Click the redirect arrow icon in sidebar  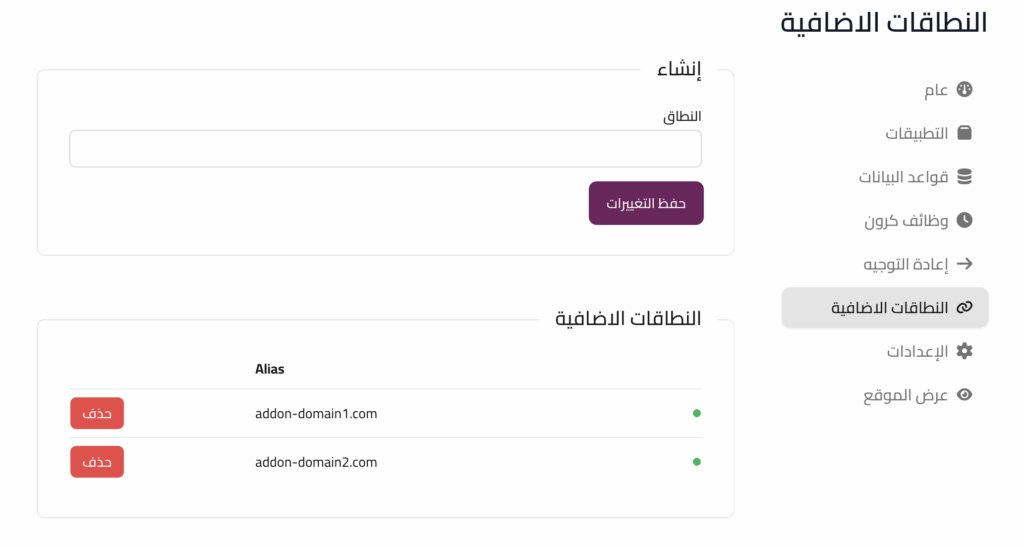point(964,264)
